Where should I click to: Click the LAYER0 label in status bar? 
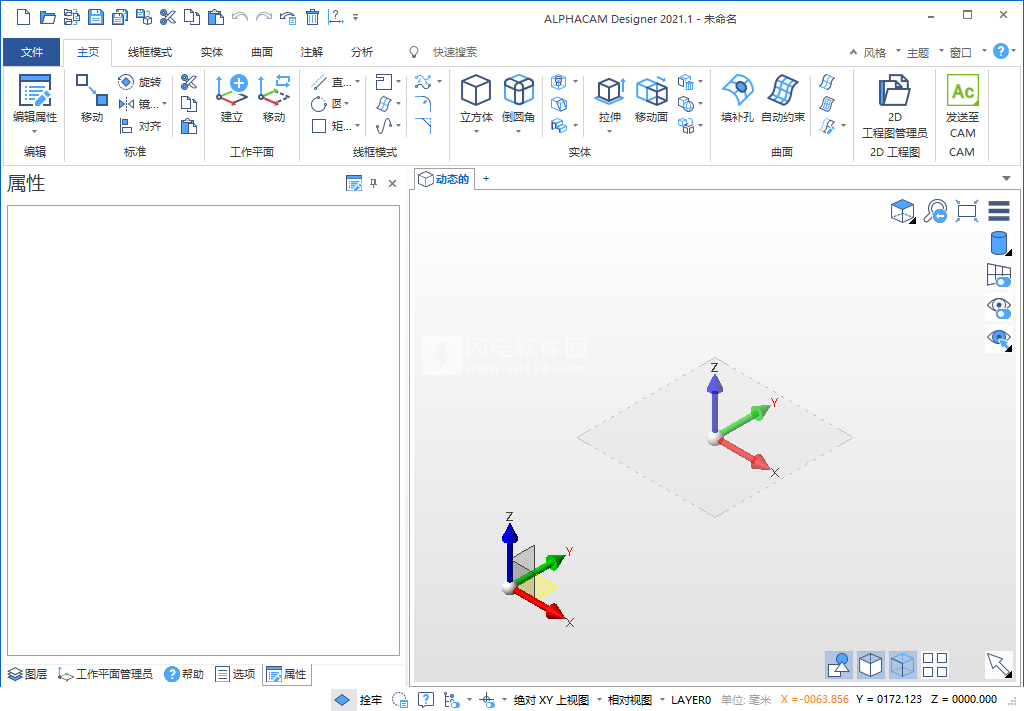(691, 700)
